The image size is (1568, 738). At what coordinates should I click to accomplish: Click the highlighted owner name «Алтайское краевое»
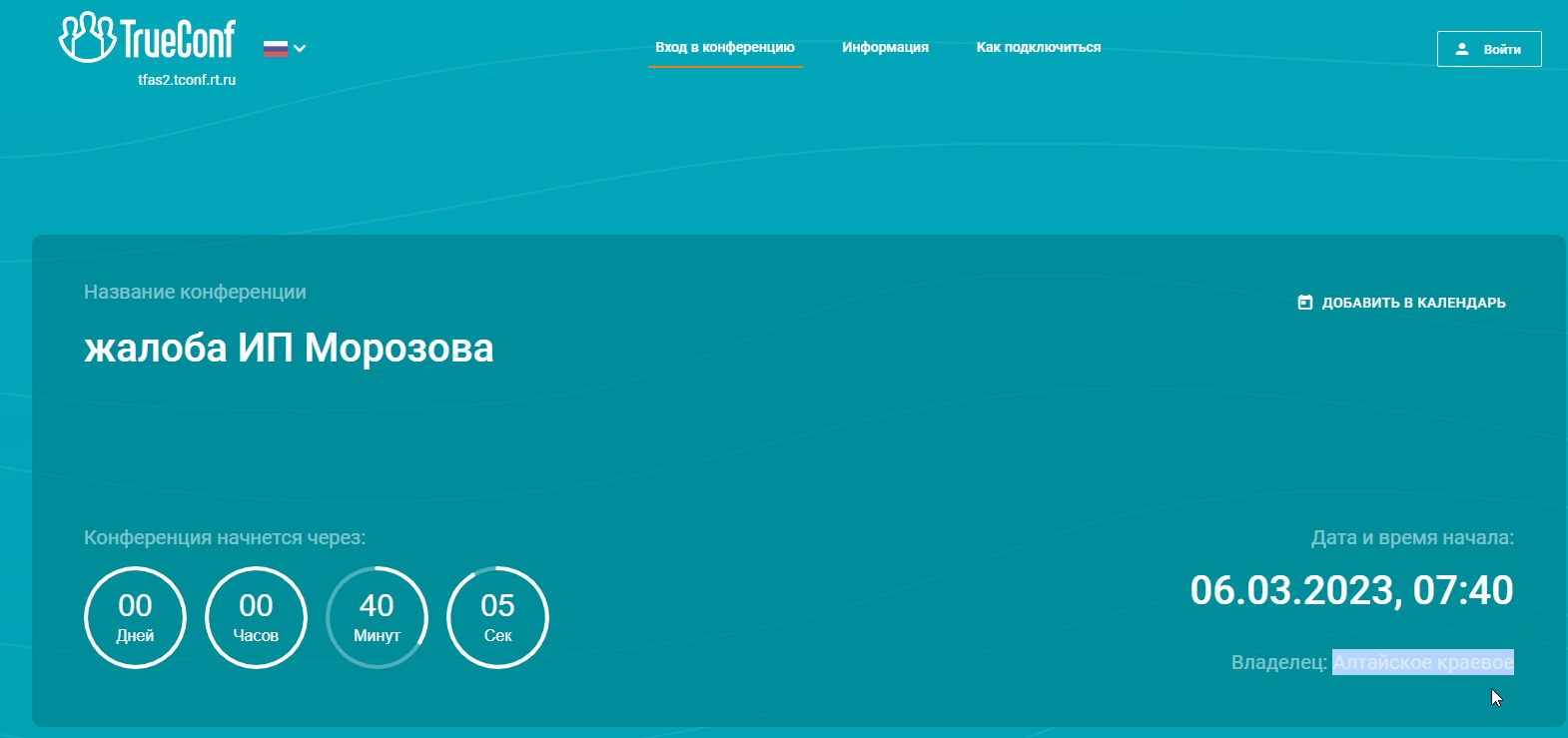tap(1422, 662)
